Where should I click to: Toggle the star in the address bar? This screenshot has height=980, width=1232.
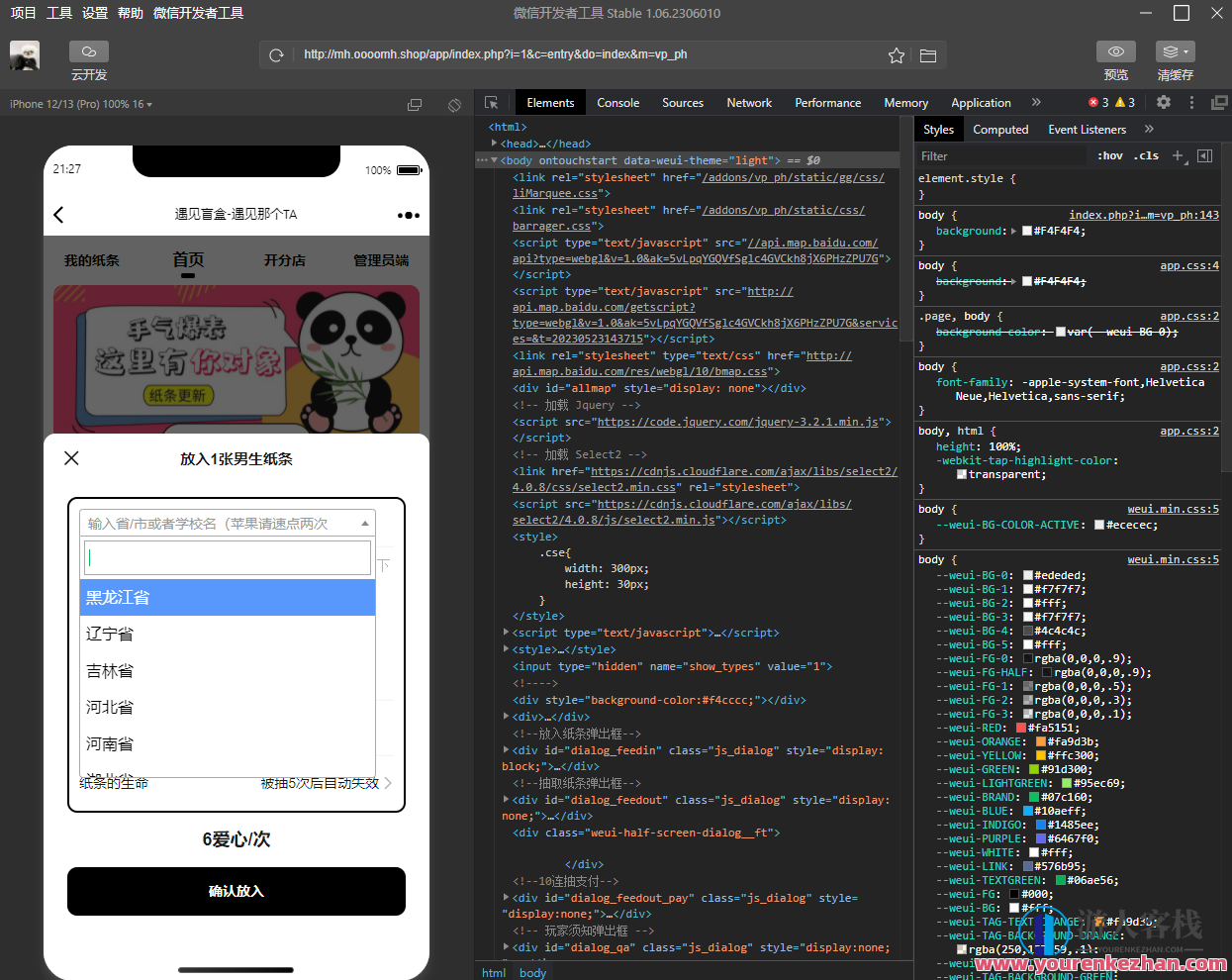point(896,55)
